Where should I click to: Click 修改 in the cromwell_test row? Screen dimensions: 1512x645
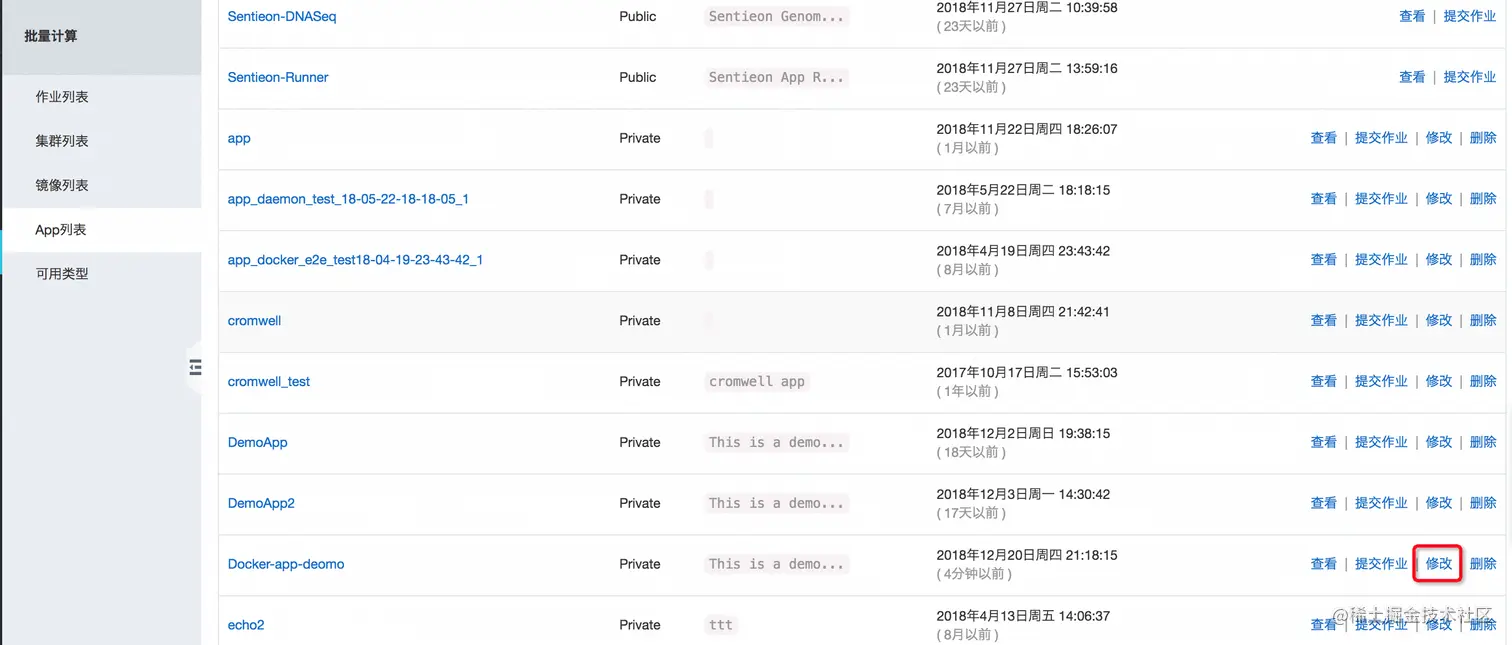click(x=1439, y=382)
